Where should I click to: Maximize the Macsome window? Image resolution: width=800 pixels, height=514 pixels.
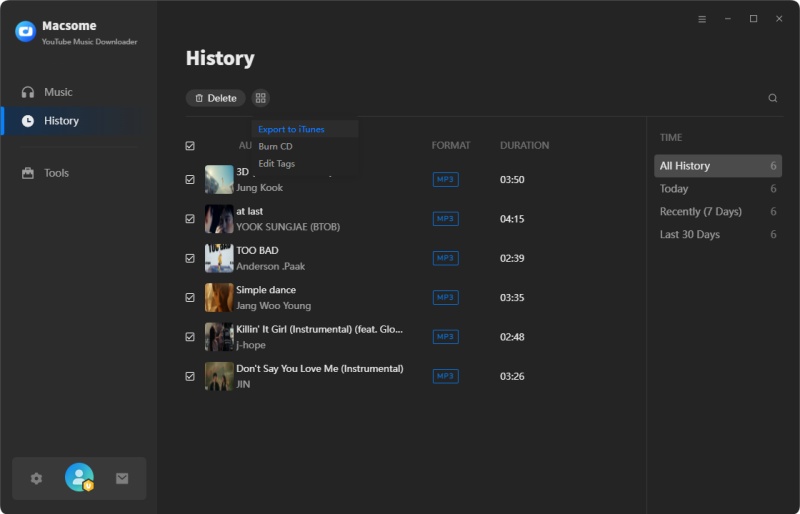[x=753, y=19]
